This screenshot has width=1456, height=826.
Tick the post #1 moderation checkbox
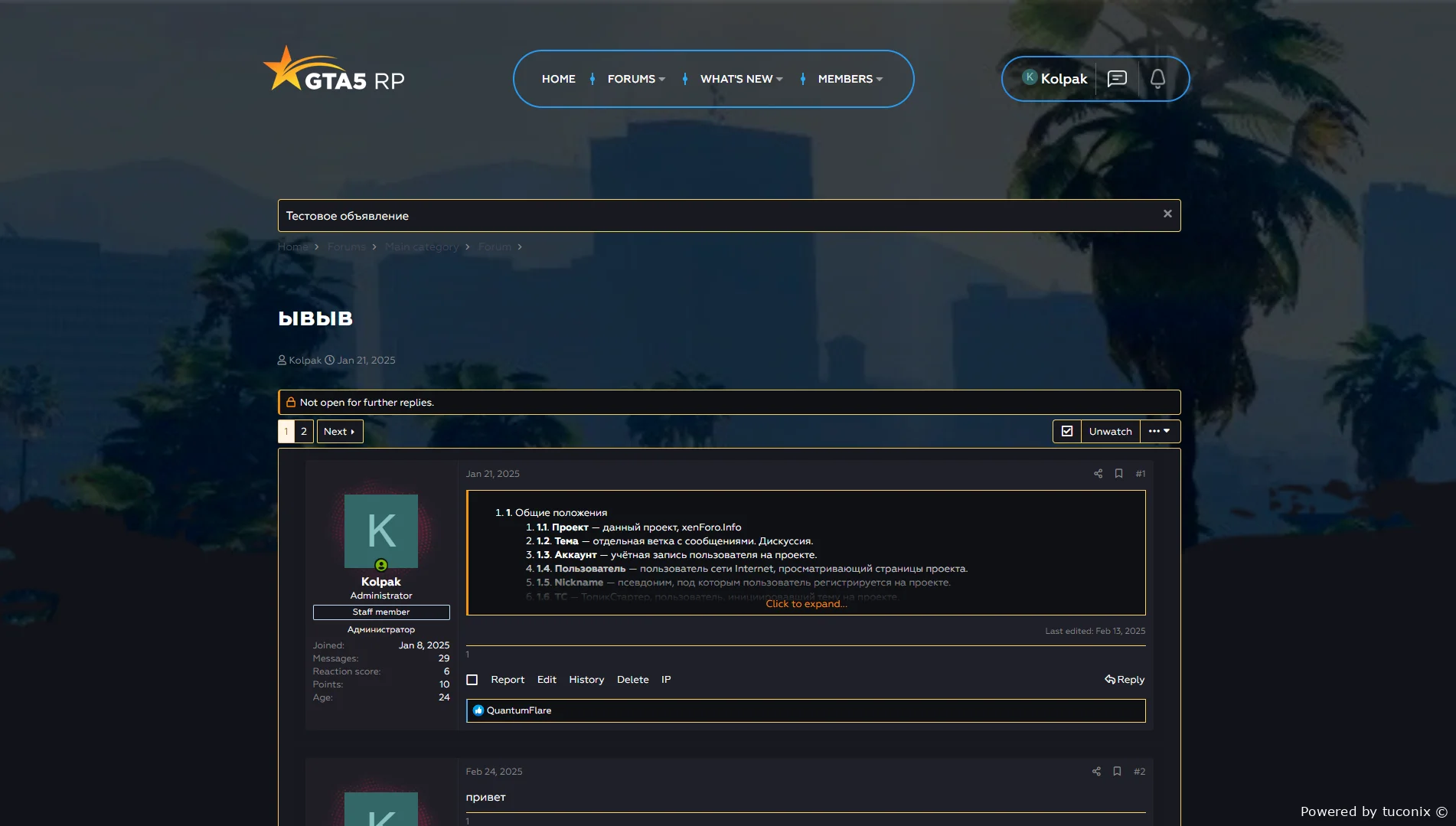pos(472,680)
